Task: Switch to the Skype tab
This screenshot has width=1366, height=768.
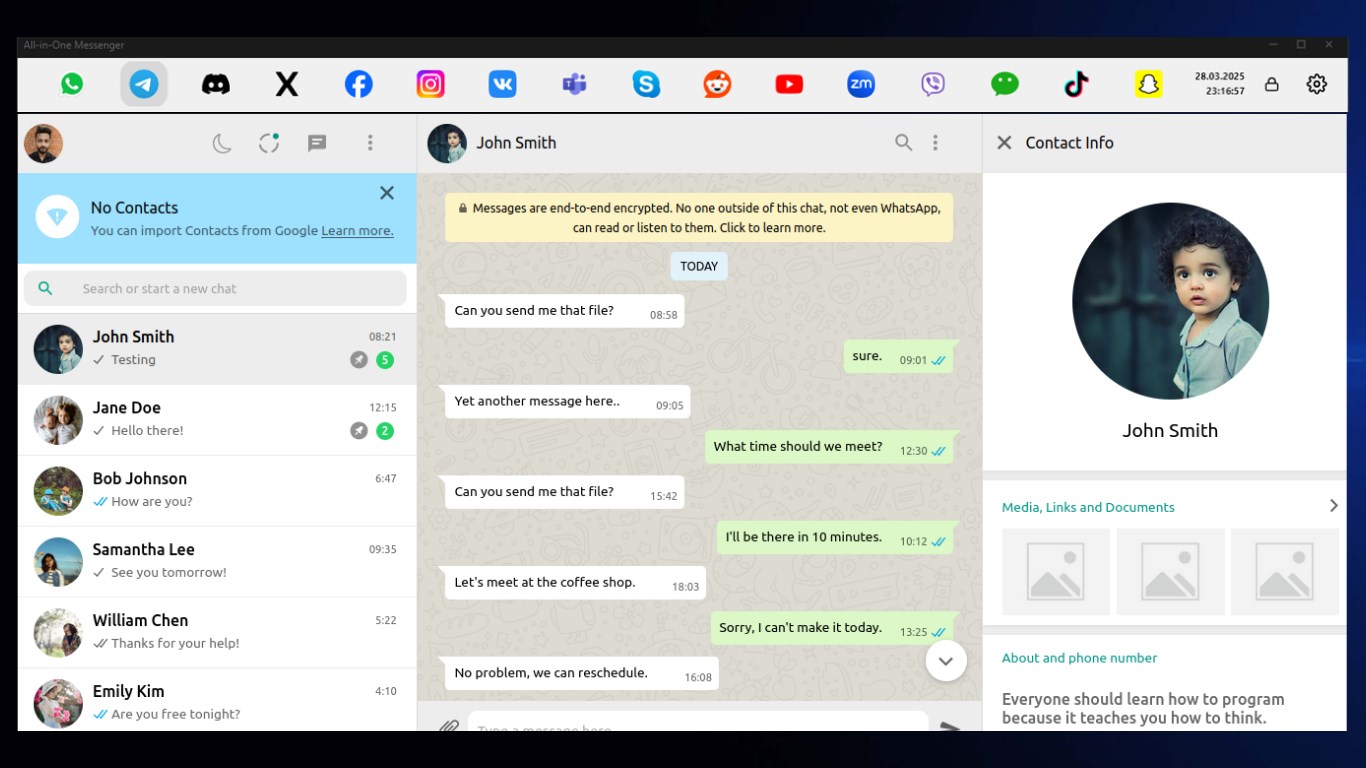Action: pos(645,84)
